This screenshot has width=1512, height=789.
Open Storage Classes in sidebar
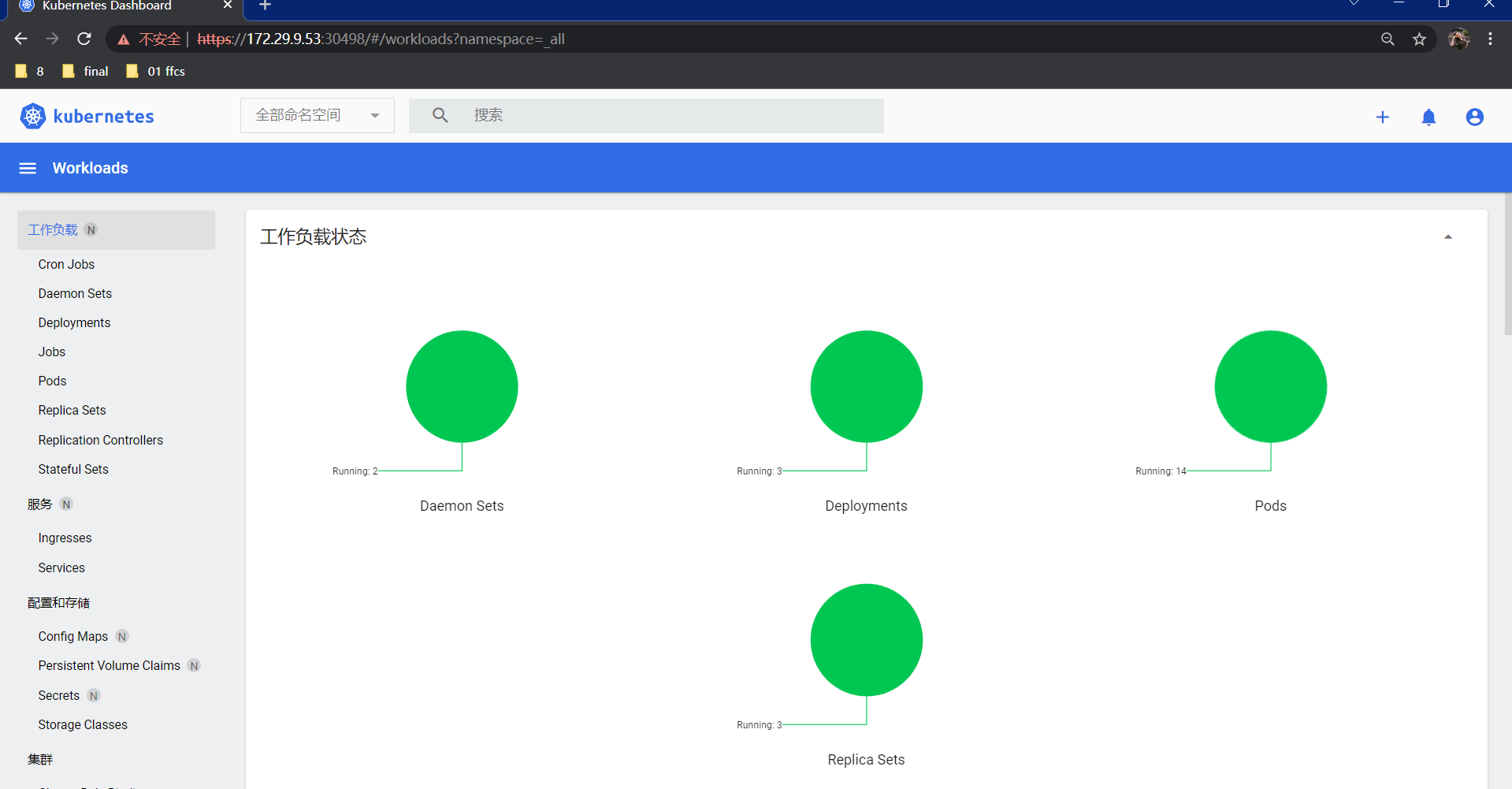[83, 725]
